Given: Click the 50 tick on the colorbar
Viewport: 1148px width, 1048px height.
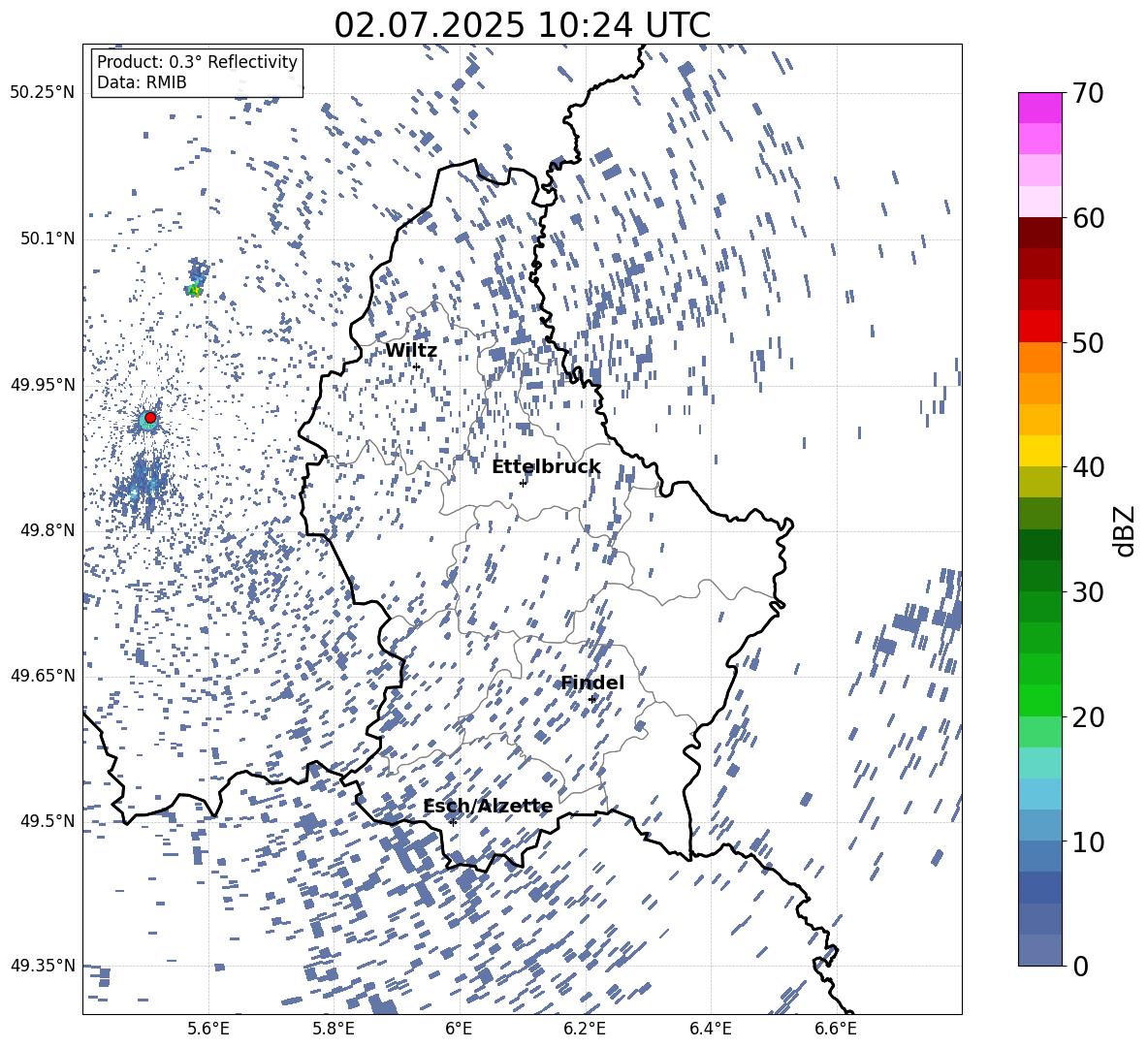Looking at the screenshot, I should coord(1088,342).
